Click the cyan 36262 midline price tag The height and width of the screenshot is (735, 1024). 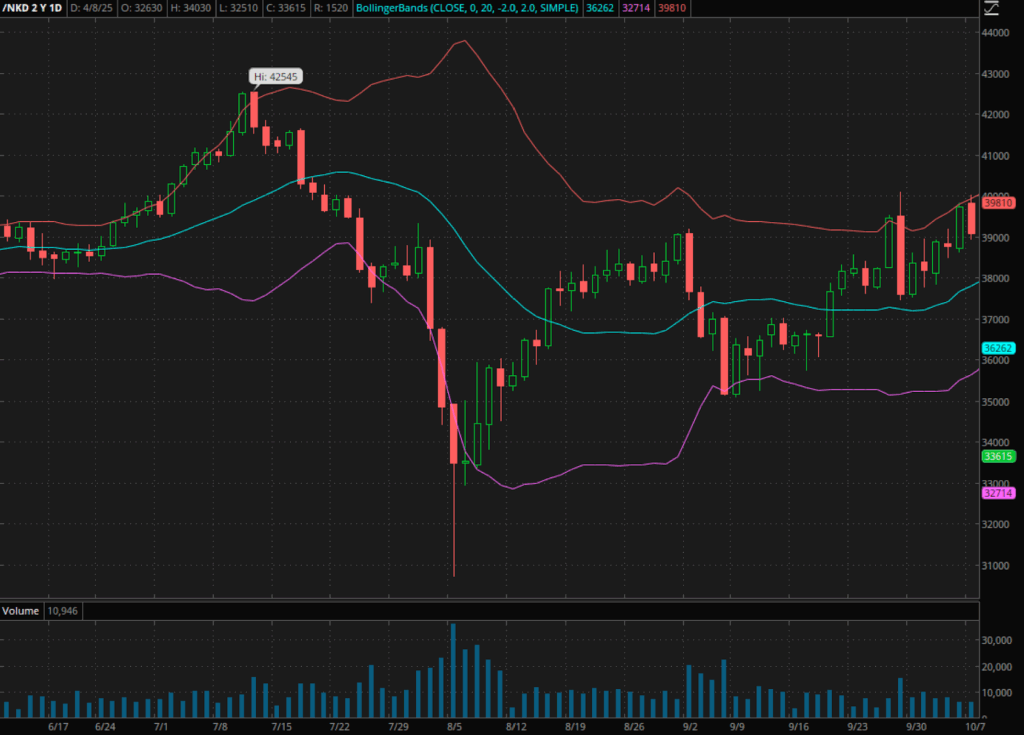coord(999,348)
